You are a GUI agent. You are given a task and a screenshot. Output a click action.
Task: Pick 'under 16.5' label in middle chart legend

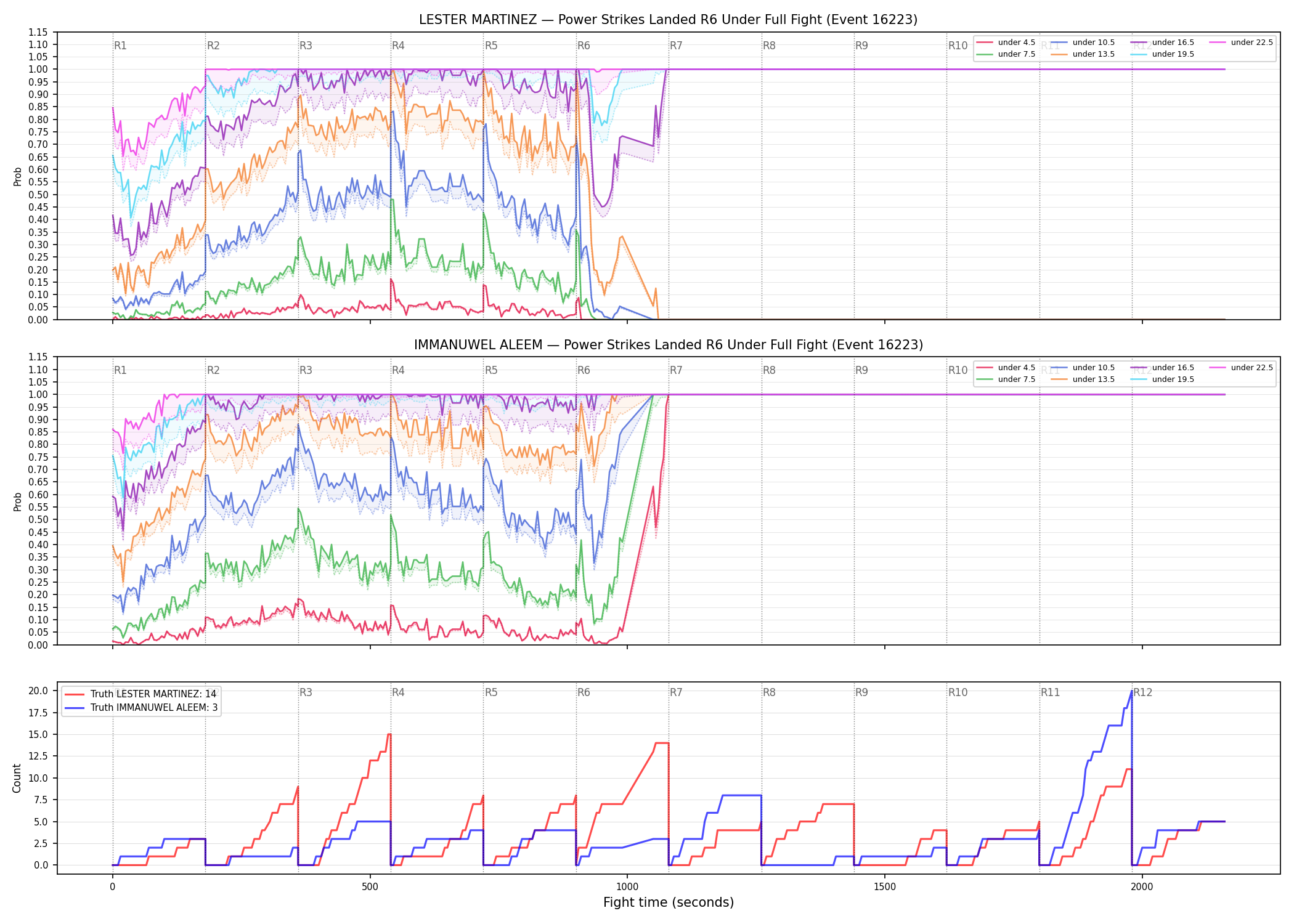(x=1173, y=368)
